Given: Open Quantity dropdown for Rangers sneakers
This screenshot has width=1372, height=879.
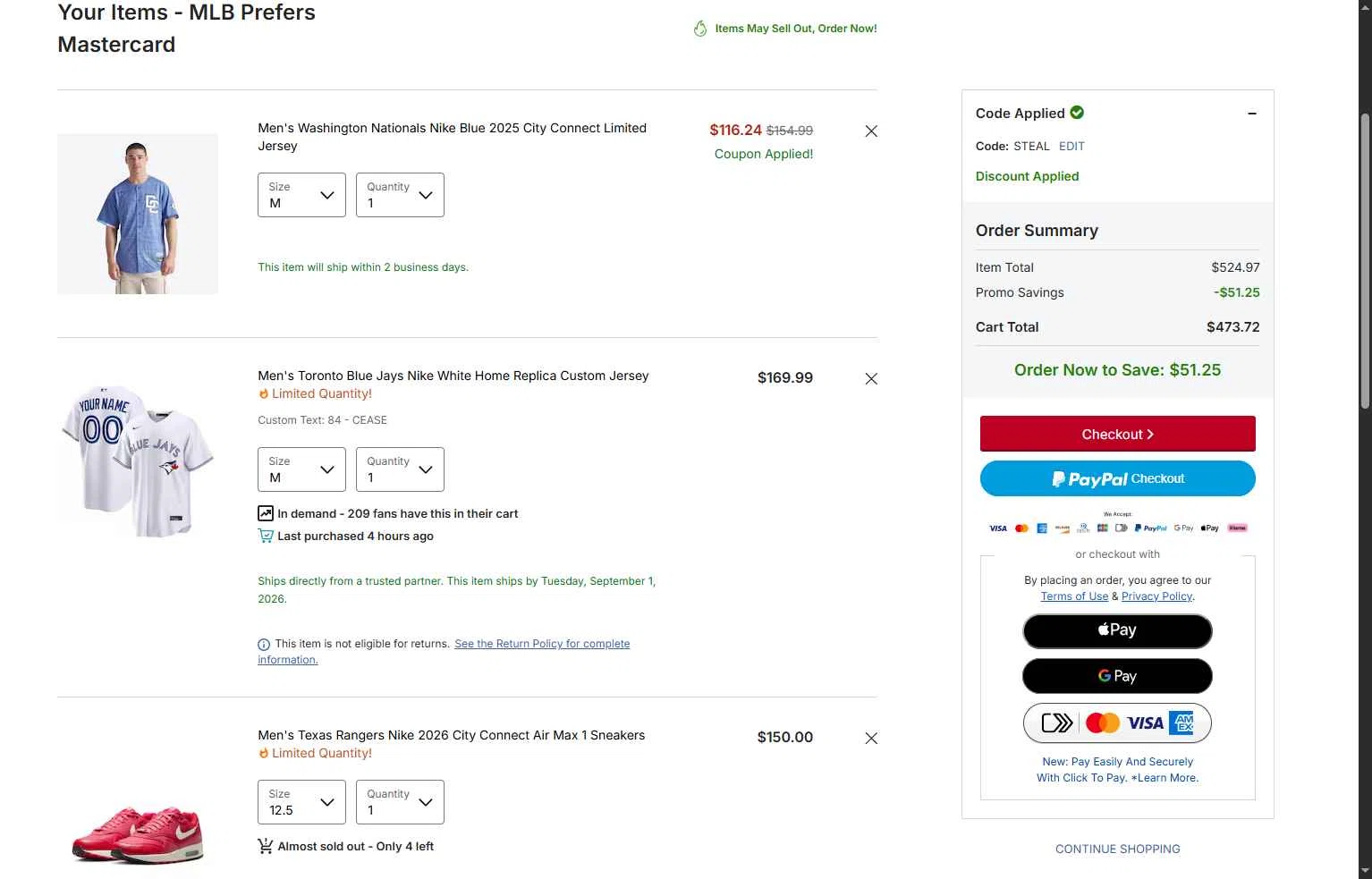Looking at the screenshot, I should 400,802.
